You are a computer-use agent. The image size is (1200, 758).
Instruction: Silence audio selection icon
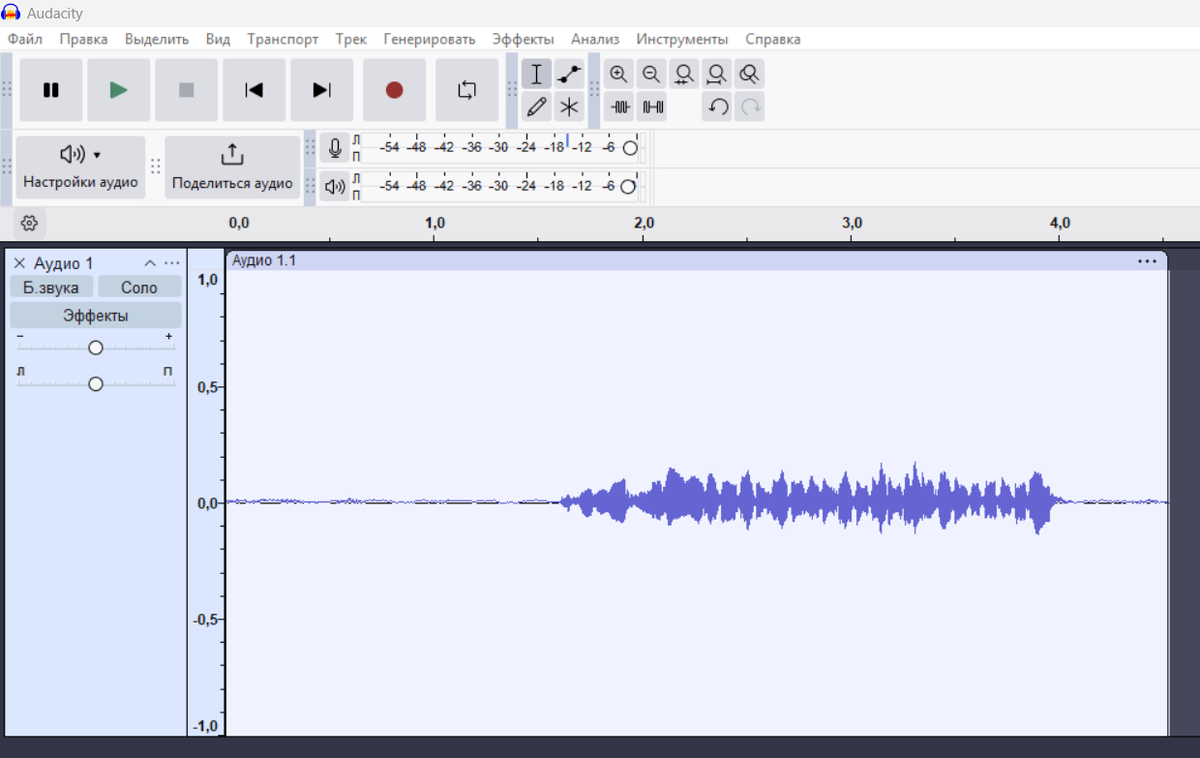click(x=653, y=106)
